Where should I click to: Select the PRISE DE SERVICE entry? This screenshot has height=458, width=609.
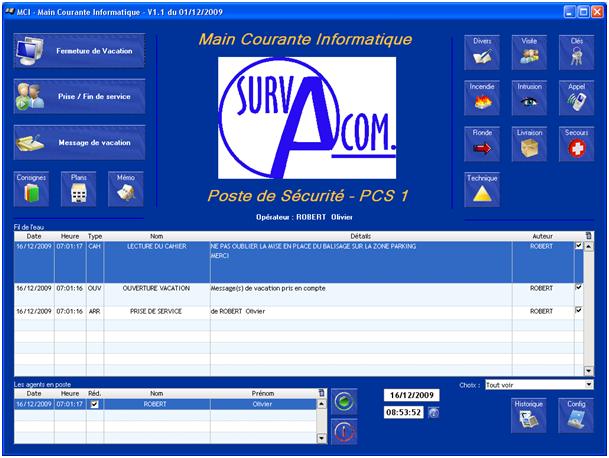[298, 313]
